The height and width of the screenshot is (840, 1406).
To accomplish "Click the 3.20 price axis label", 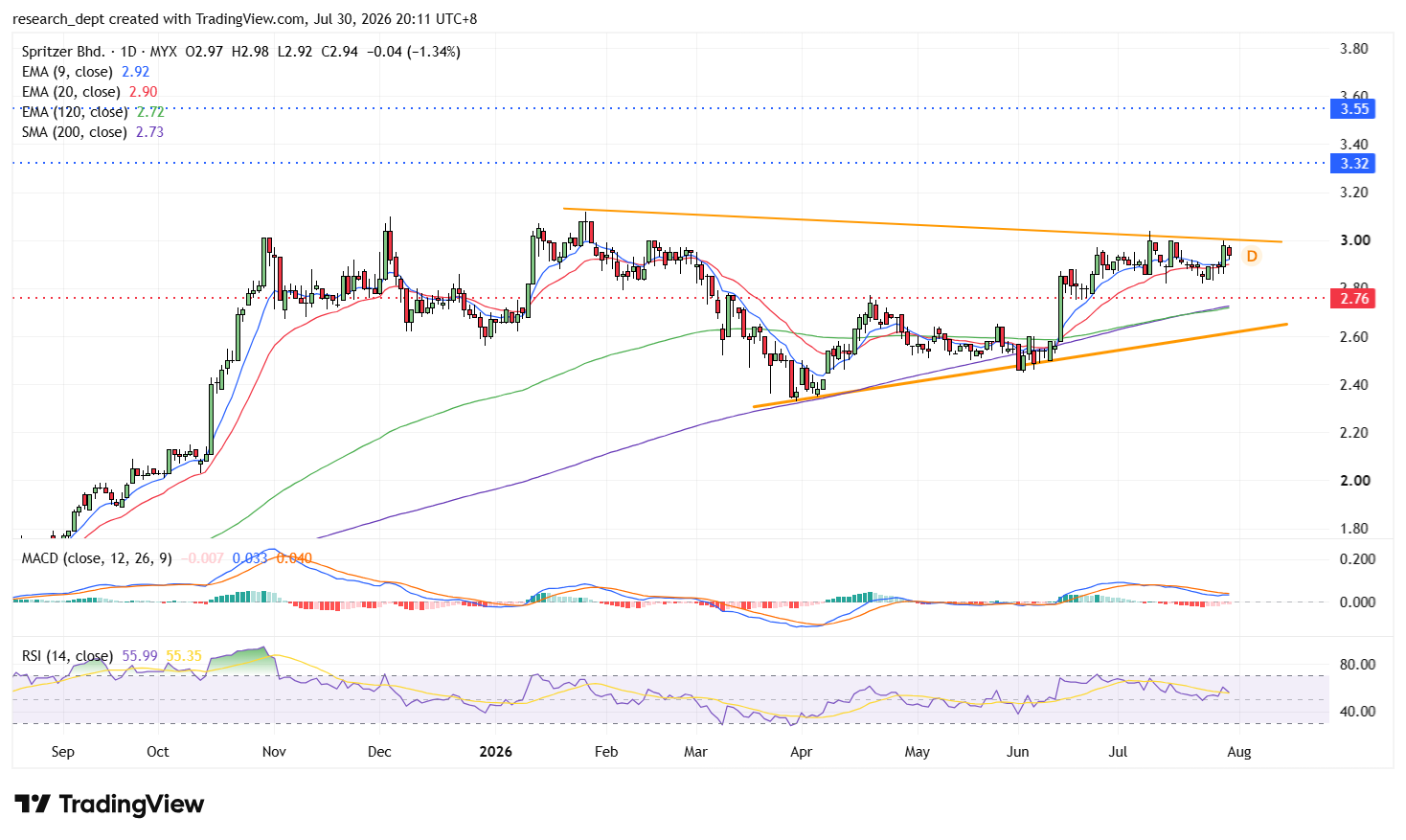I will click(x=1353, y=193).
